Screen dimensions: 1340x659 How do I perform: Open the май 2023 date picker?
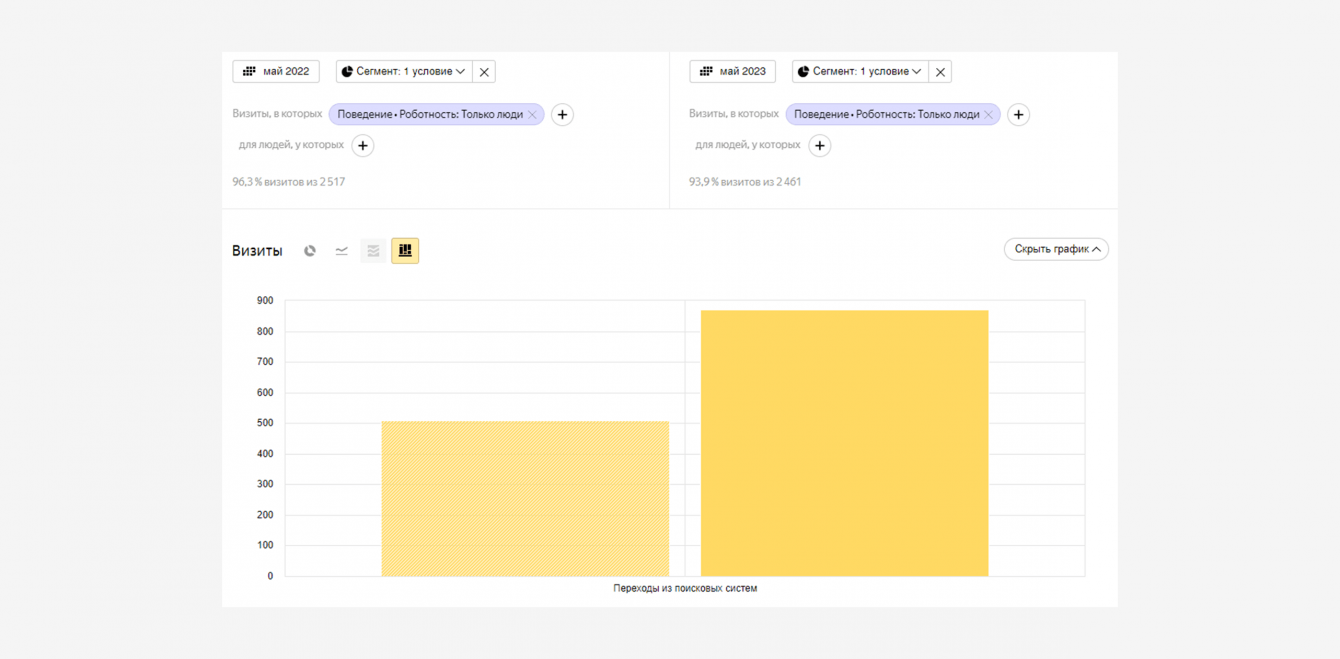[x=732, y=72]
